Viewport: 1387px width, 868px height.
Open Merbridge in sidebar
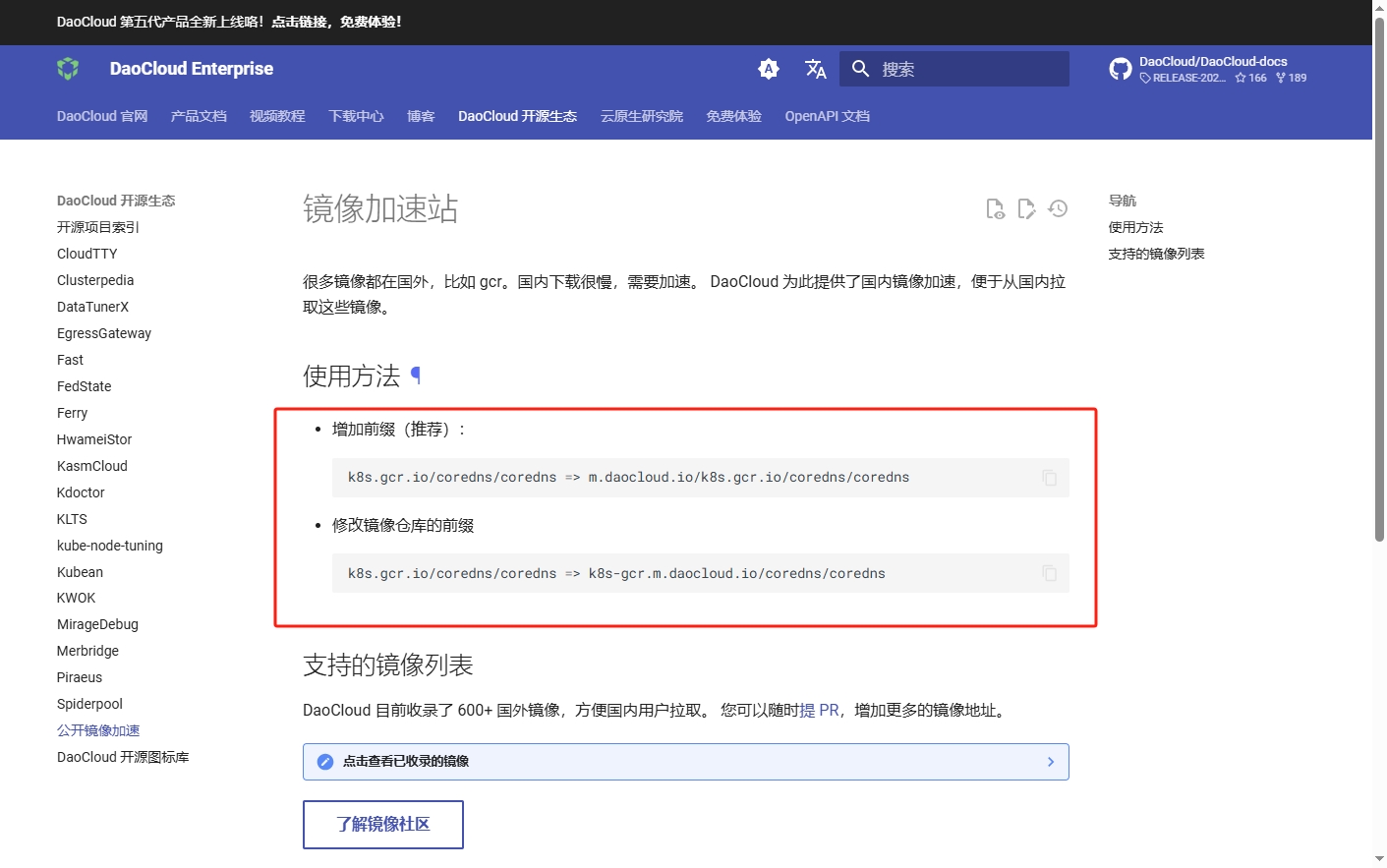87,651
